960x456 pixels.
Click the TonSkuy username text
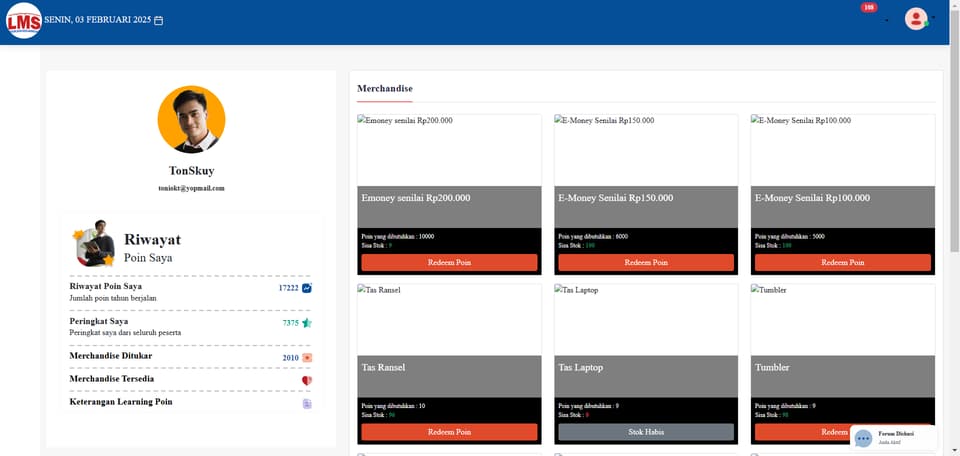coord(192,171)
